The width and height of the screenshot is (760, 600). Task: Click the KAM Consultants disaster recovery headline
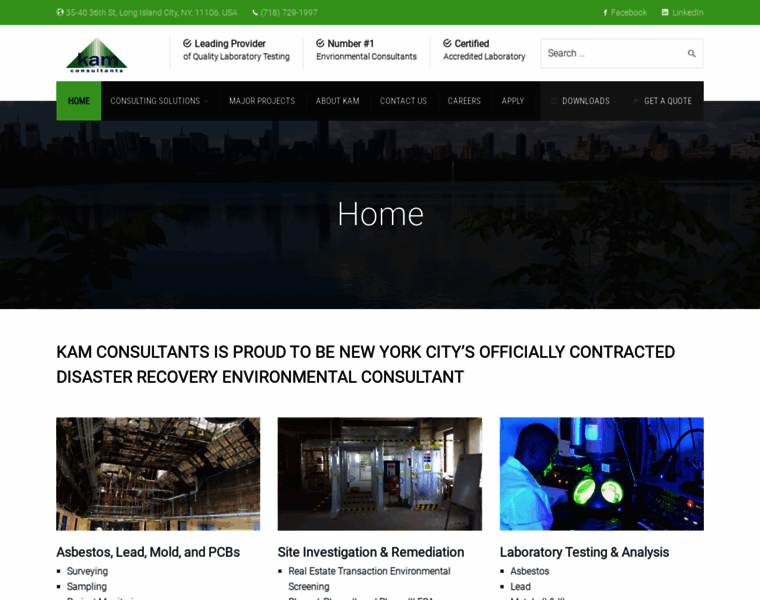[x=365, y=364]
